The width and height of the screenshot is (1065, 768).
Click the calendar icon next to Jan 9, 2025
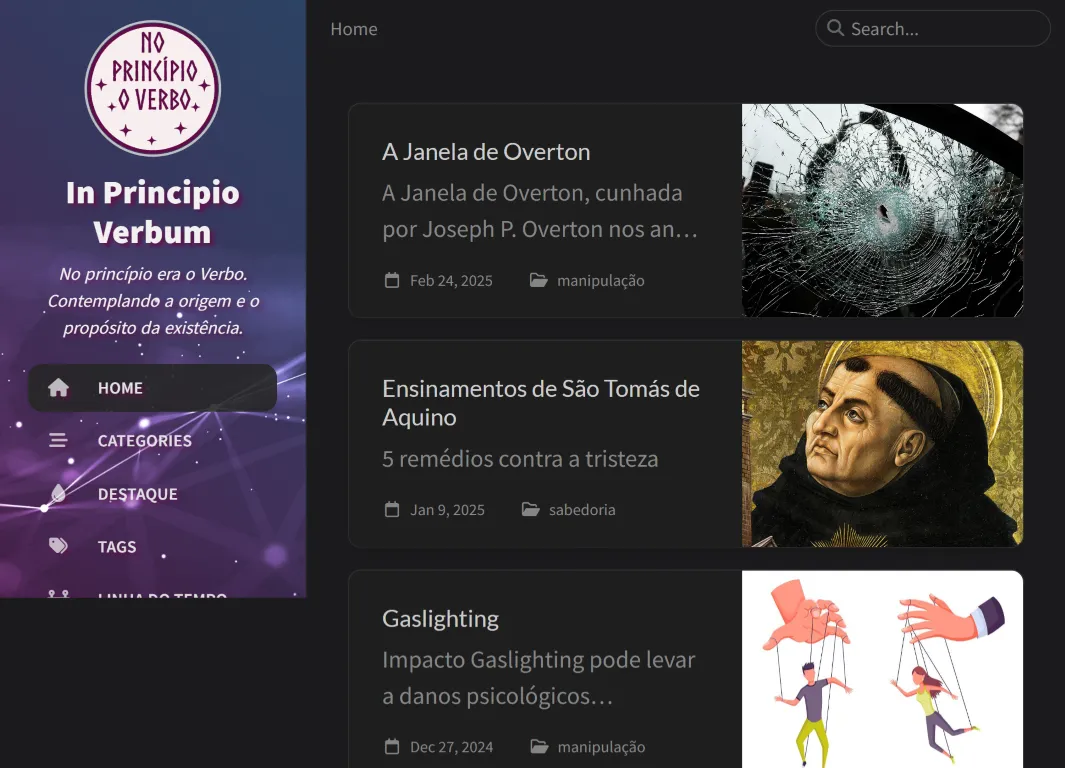[x=391, y=509]
